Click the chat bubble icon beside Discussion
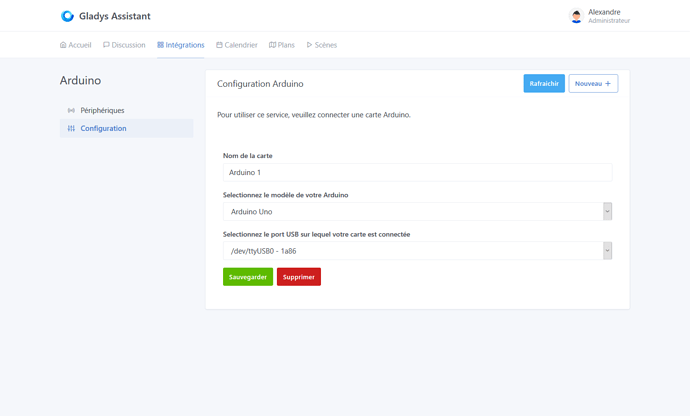This screenshot has height=416, width=690. coord(106,45)
